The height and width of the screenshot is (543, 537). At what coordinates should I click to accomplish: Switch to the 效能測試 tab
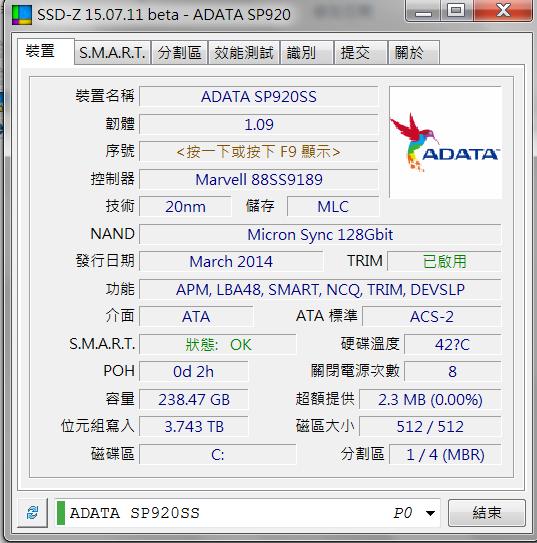[x=244, y=53]
